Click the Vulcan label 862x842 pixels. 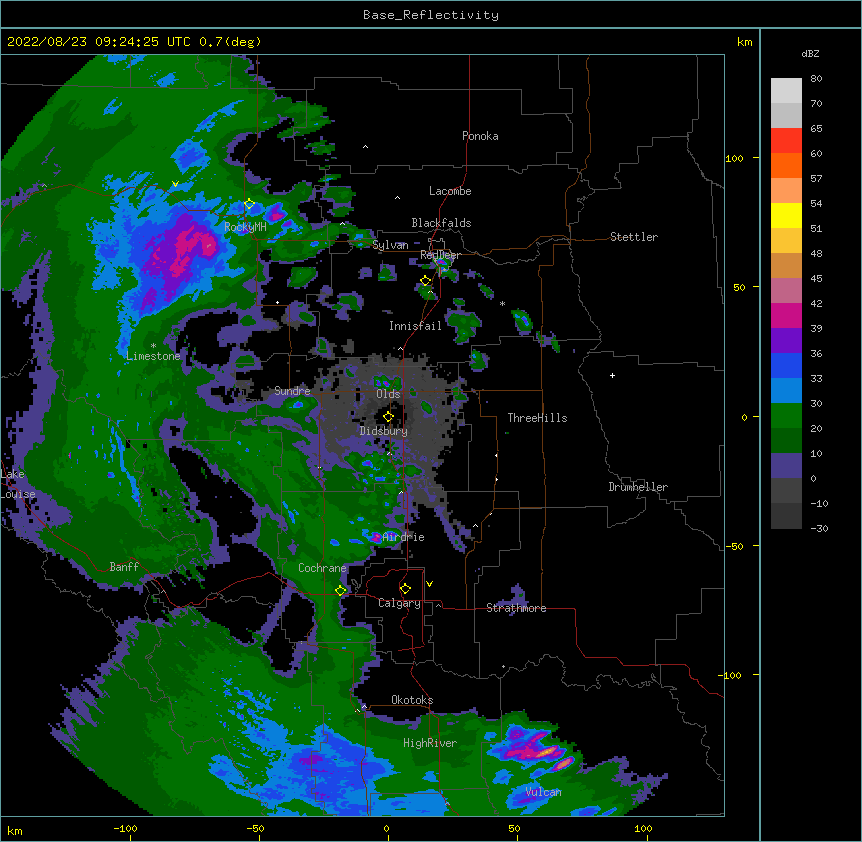tap(543, 792)
